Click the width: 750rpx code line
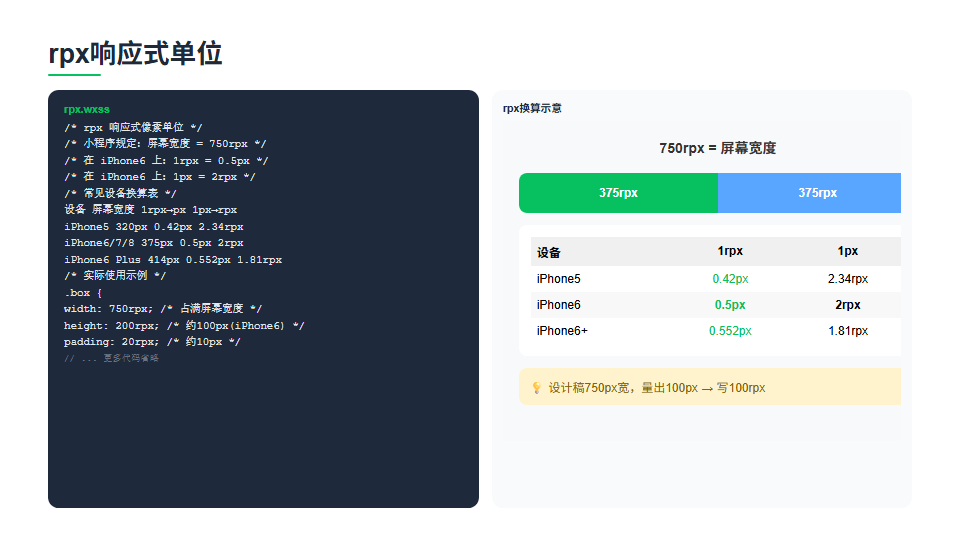This screenshot has height=540, width=960. click(163, 309)
